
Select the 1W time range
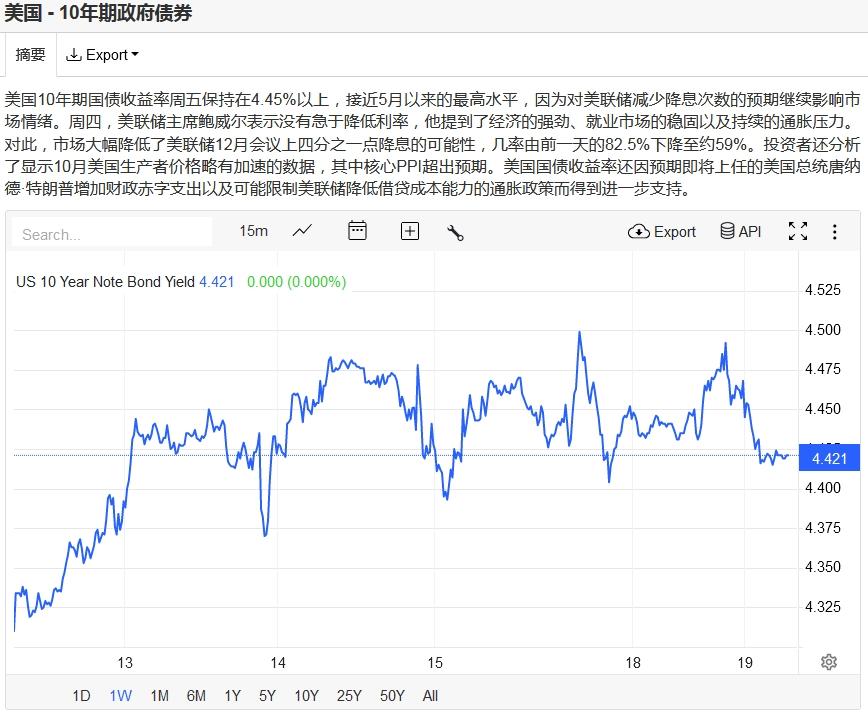120,696
